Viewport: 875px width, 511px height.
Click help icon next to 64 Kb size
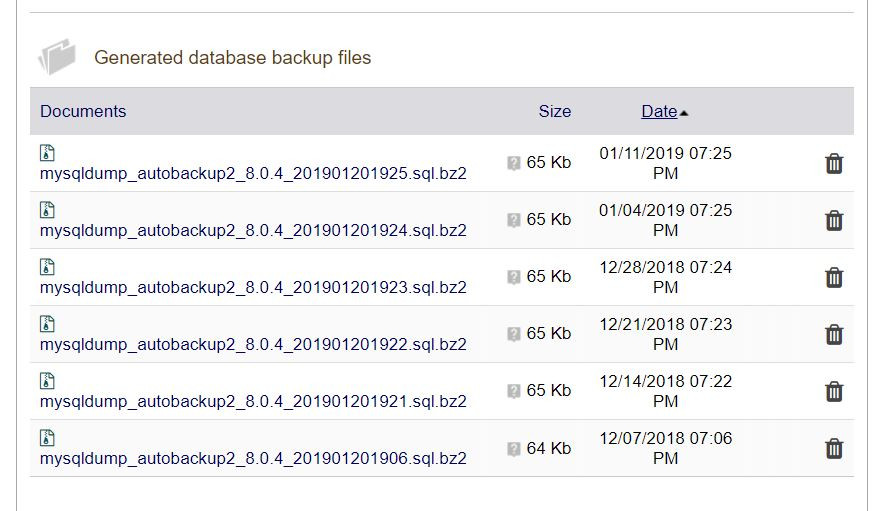pyautogui.click(x=514, y=449)
